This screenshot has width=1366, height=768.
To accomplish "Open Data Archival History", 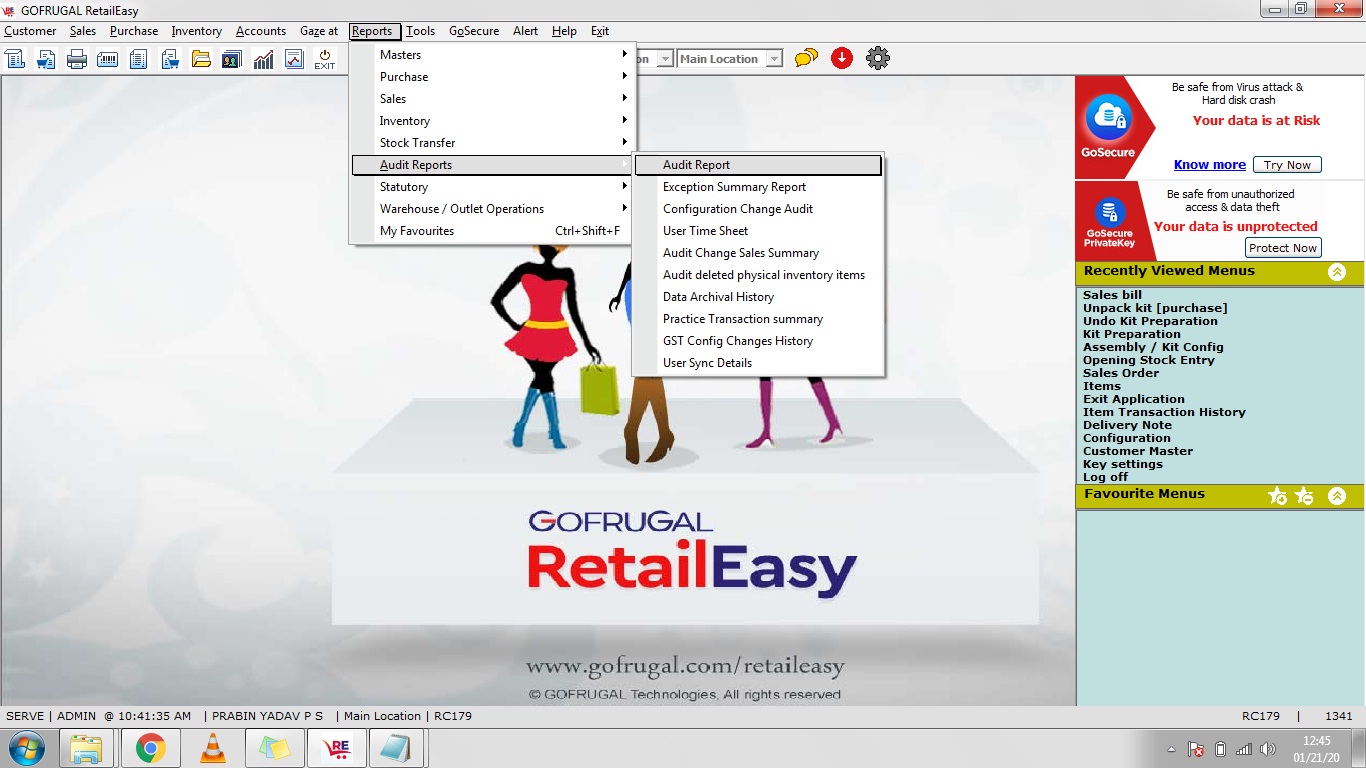I will coord(758,297).
